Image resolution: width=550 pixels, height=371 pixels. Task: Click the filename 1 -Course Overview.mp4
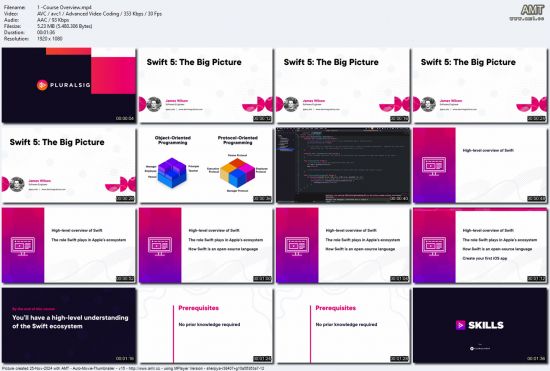(x=64, y=7)
